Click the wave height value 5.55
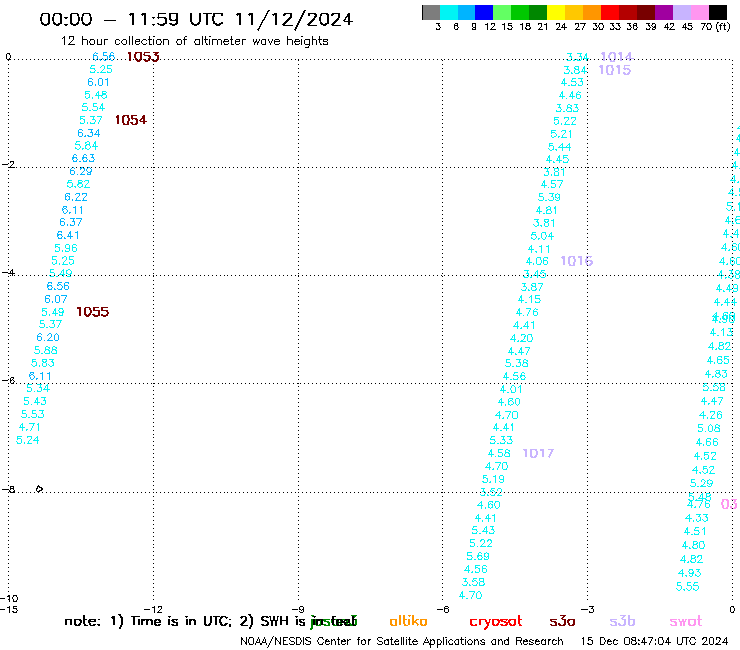The height and width of the screenshot is (650, 740). pyautogui.click(x=687, y=586)
